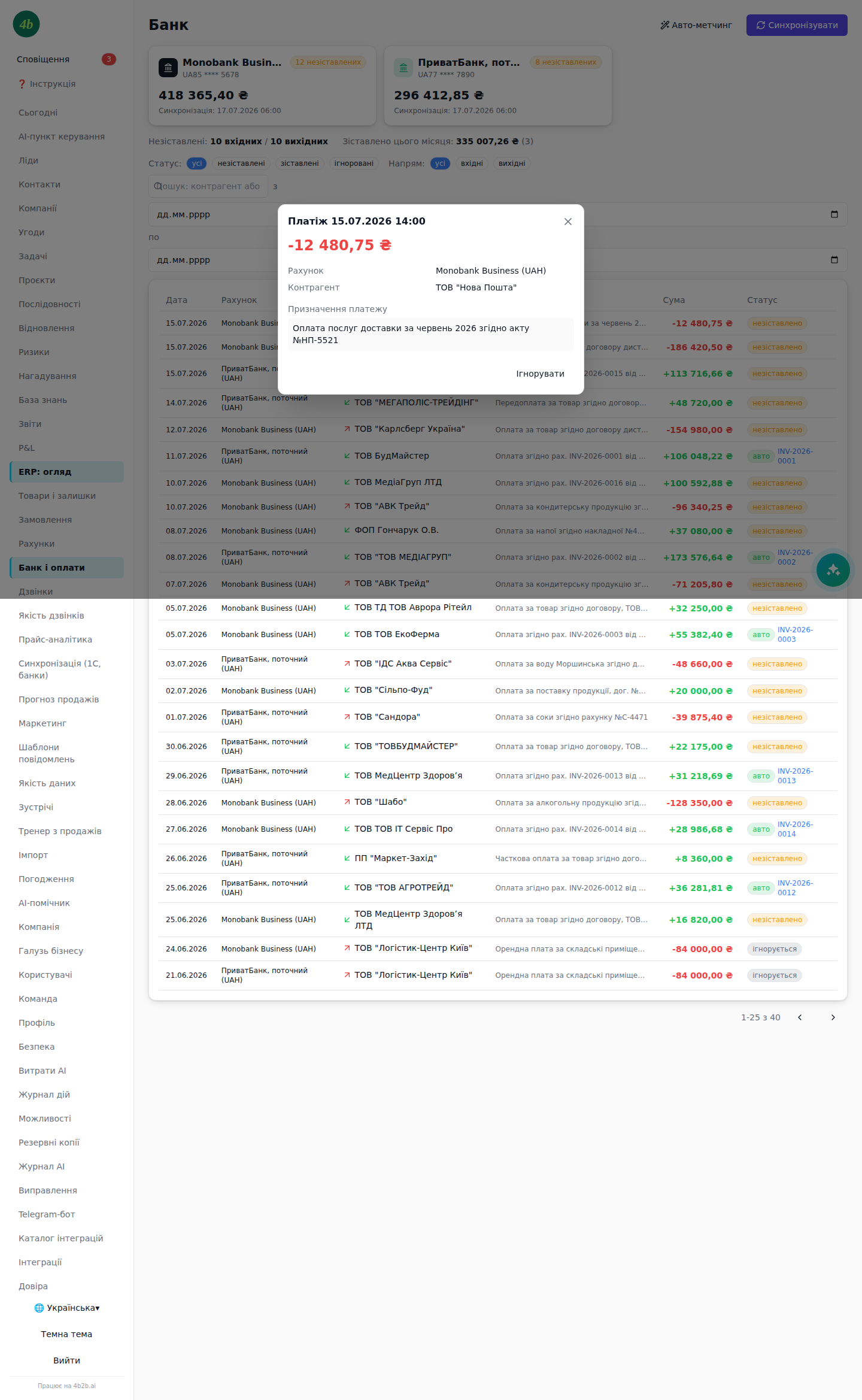
Task: Click incoming arrow icon for ФОП Гончарук О.В.
Action: [x=347, y=531]
